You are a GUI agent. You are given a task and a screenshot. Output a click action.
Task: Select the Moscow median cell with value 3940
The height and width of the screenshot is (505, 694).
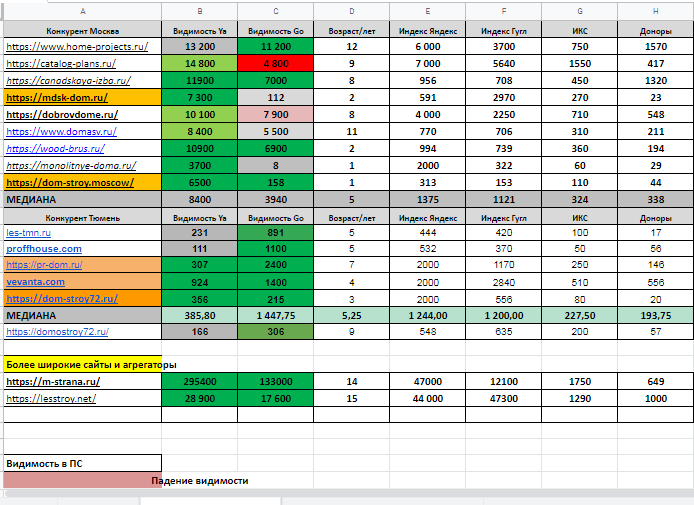276,200
